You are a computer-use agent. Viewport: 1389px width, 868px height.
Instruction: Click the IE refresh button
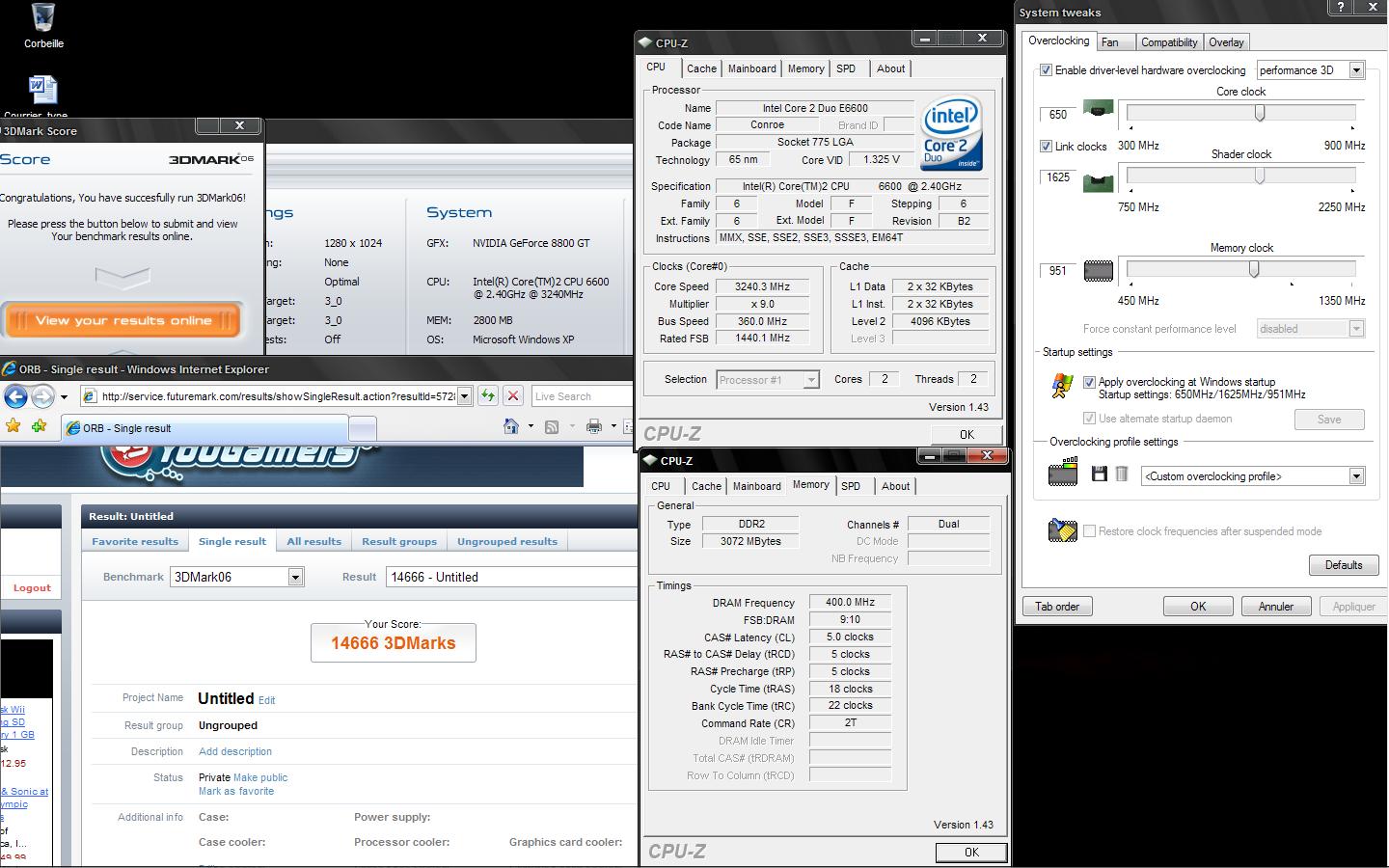488,395
